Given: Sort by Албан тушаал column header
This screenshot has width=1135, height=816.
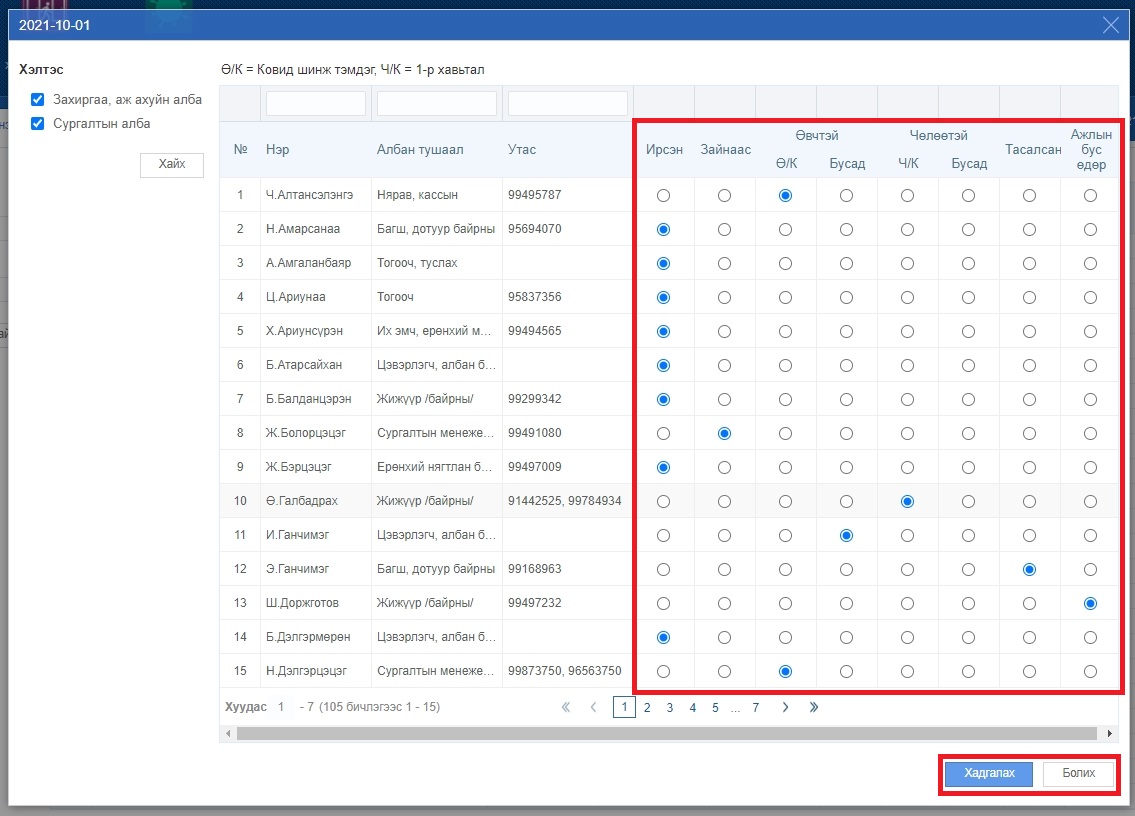Looking at the screenshot, I should pyautogui.click(x=420, y=150).
